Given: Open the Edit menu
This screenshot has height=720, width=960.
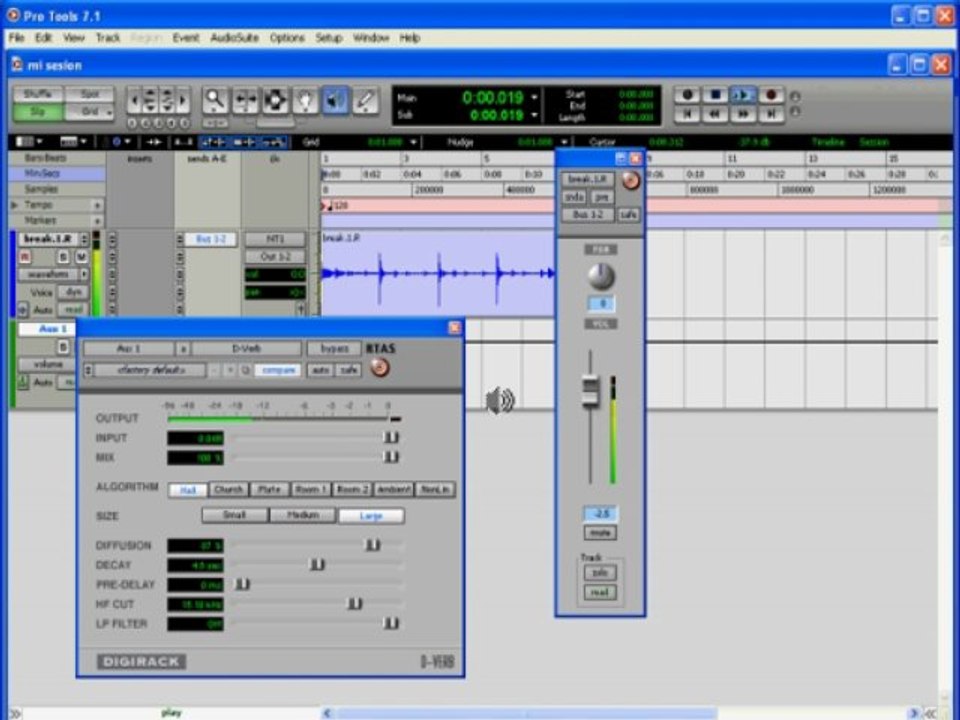Looking at the screenshot, I should click(43, 38).
